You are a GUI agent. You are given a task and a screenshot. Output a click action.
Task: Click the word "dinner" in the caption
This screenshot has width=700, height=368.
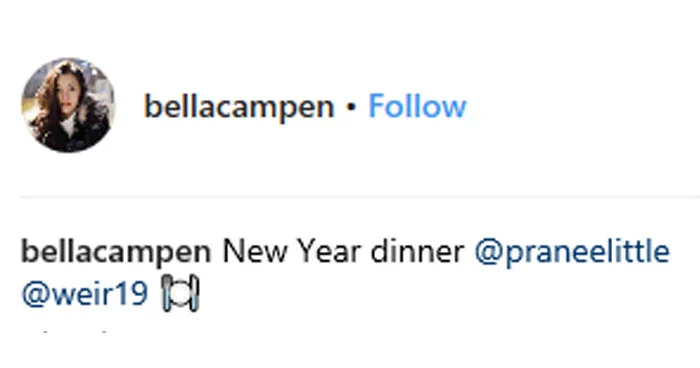[x=417, y=251]
